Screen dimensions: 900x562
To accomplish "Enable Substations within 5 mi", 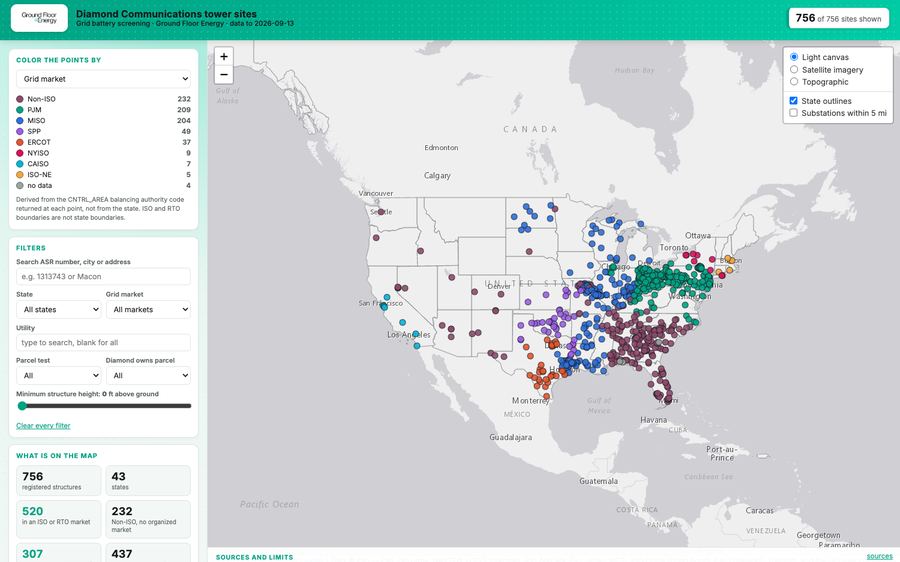I will pyautogui.click(x=793, y=113).
